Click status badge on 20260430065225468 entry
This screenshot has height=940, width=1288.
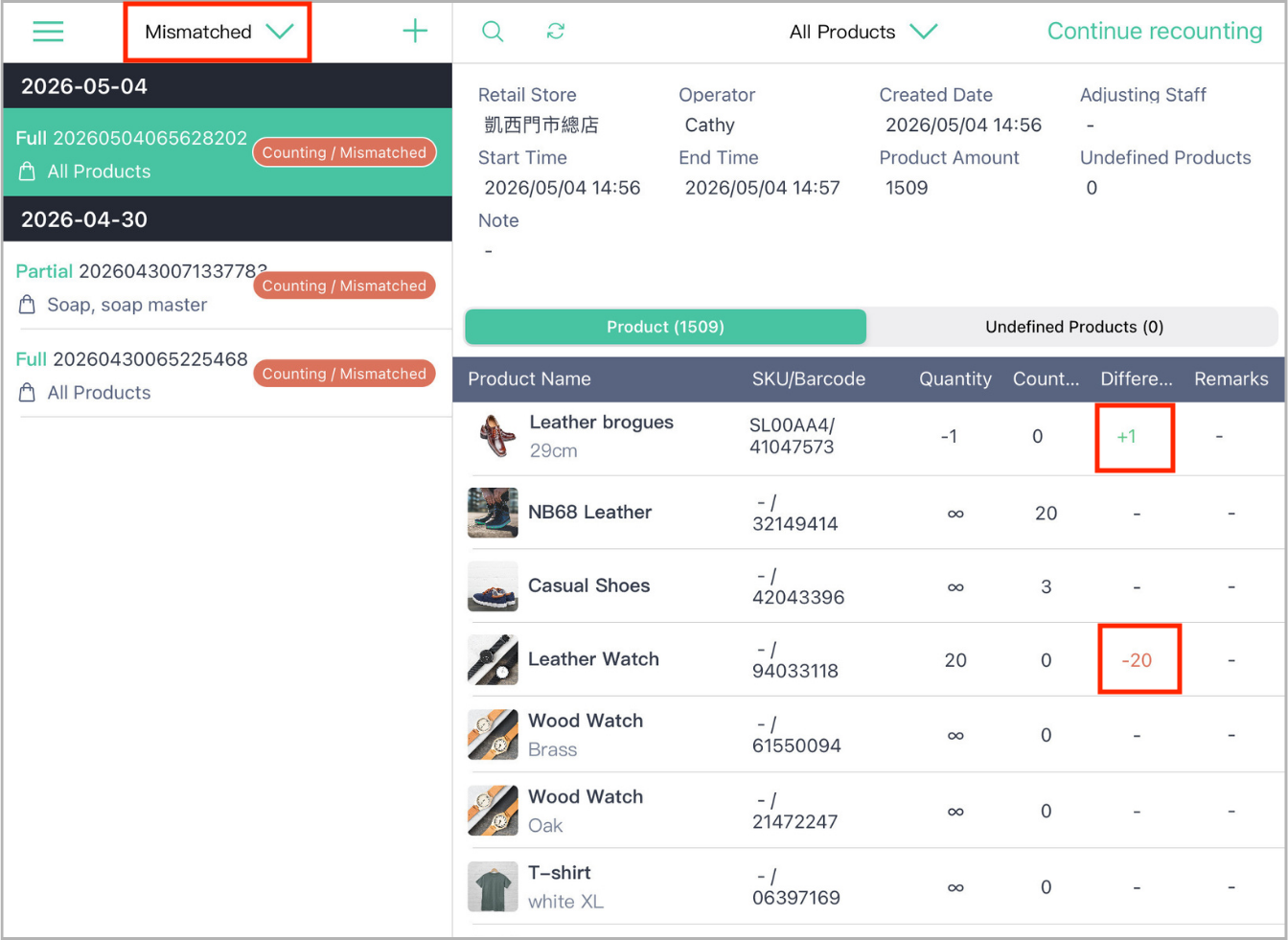click(344, 374)
